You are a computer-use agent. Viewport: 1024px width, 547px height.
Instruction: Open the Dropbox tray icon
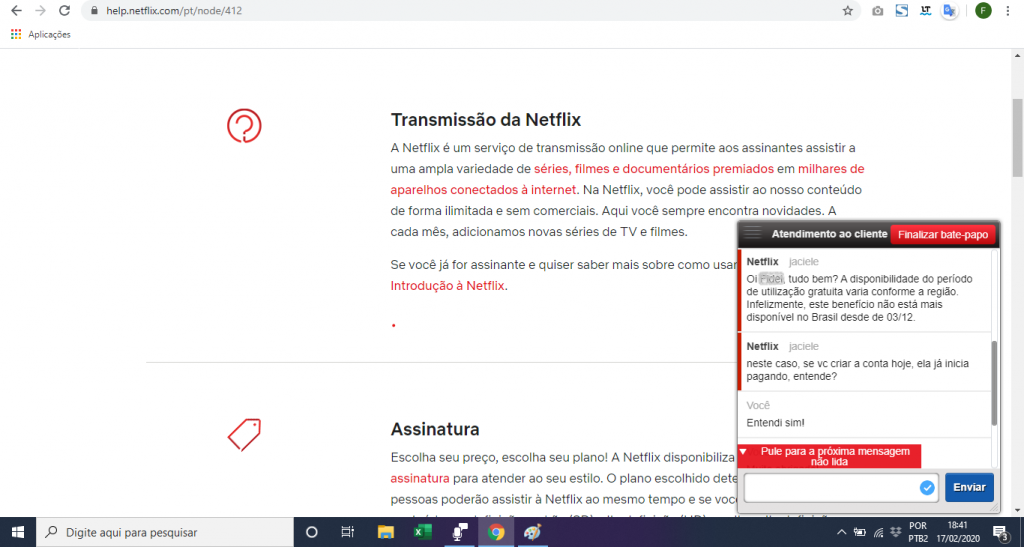point(896,532)
